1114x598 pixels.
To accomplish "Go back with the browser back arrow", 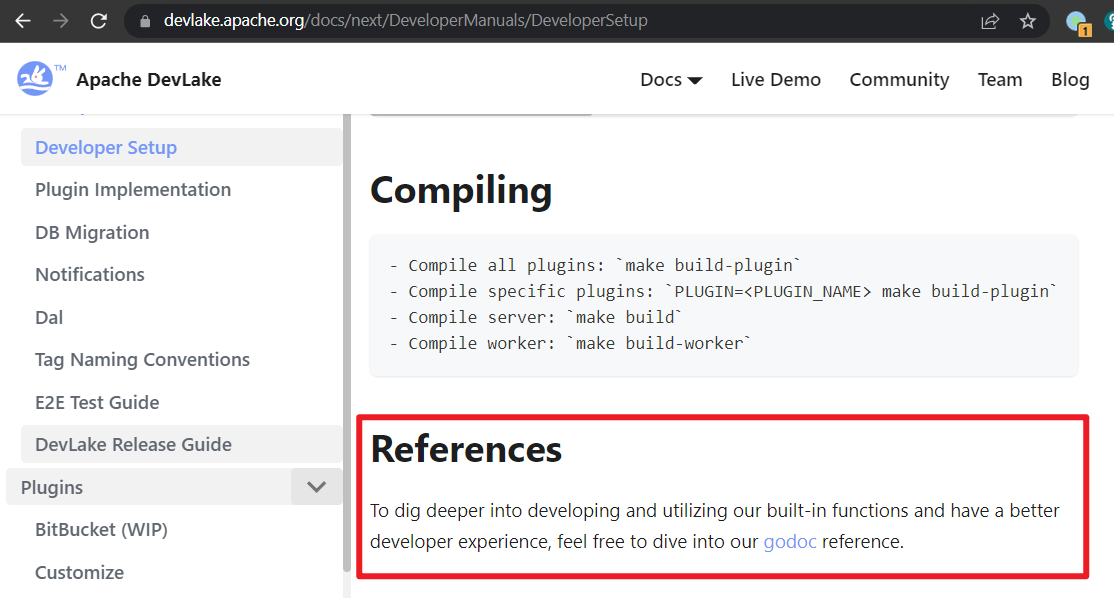I will 23,21.
